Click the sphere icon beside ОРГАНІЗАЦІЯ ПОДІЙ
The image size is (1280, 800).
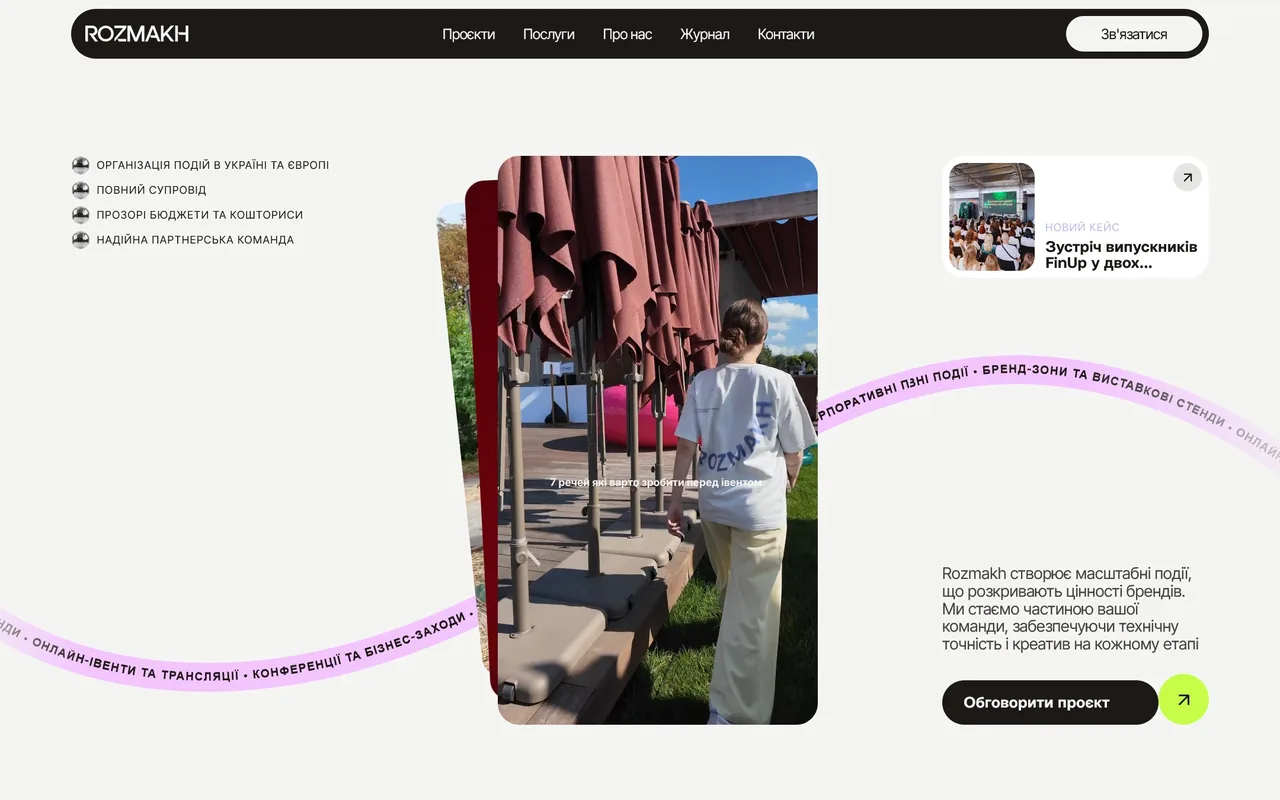[x=81, y=165]
